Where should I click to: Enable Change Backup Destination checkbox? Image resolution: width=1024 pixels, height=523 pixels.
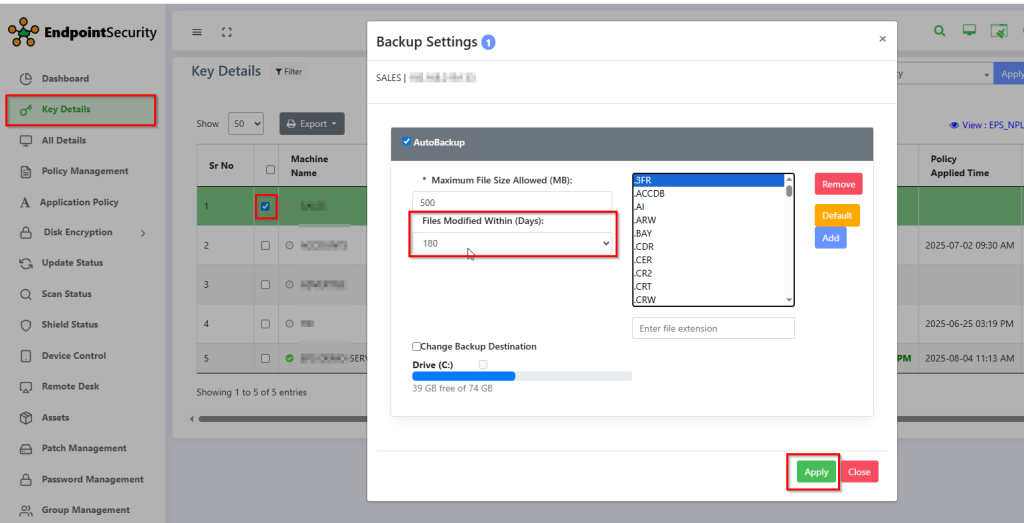417,346
